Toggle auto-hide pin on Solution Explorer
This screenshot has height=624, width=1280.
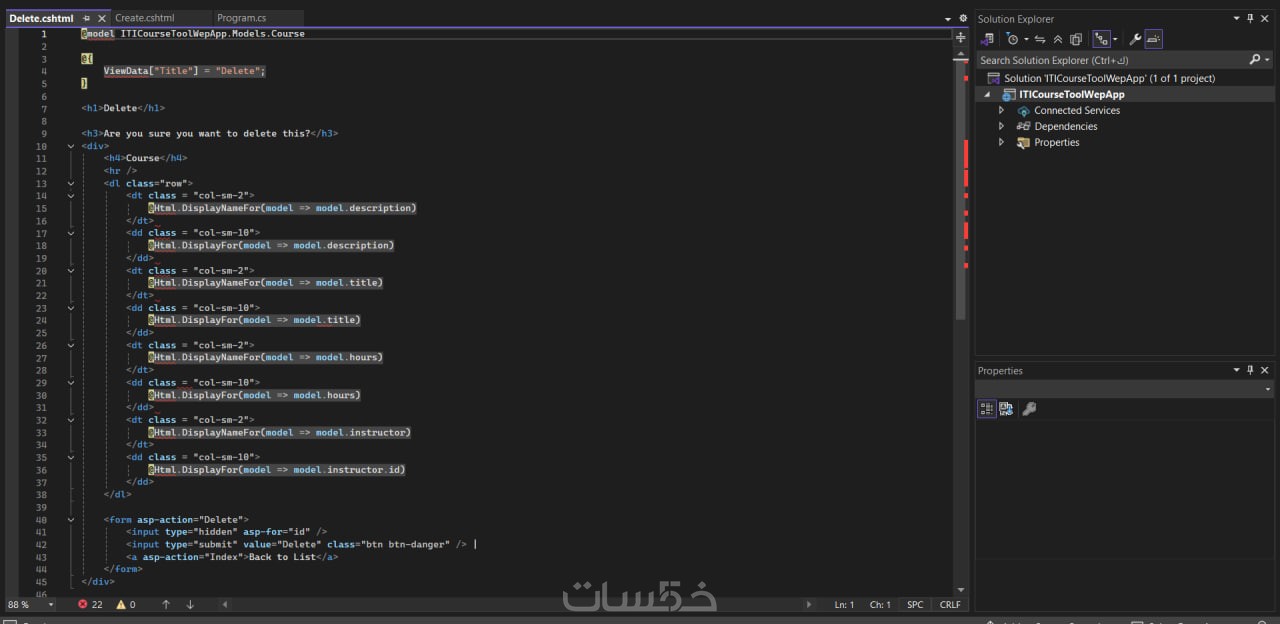(1250, 18)
